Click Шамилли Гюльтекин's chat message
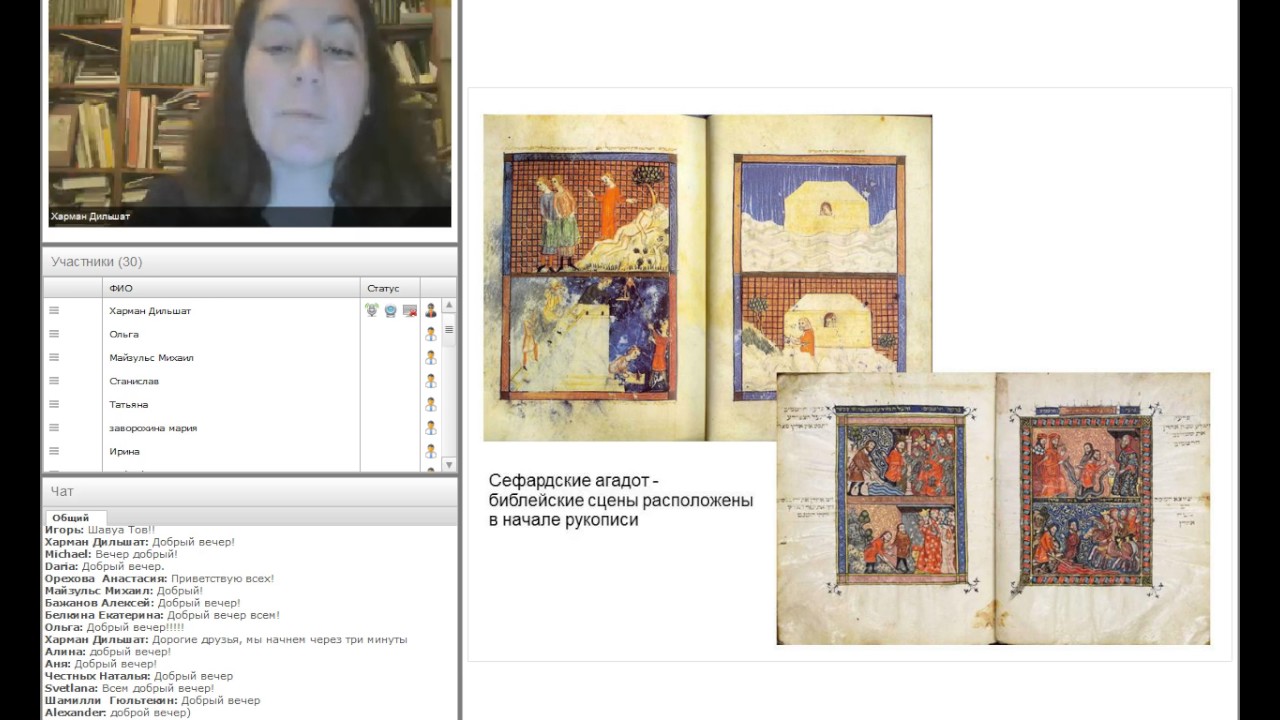 220,700
